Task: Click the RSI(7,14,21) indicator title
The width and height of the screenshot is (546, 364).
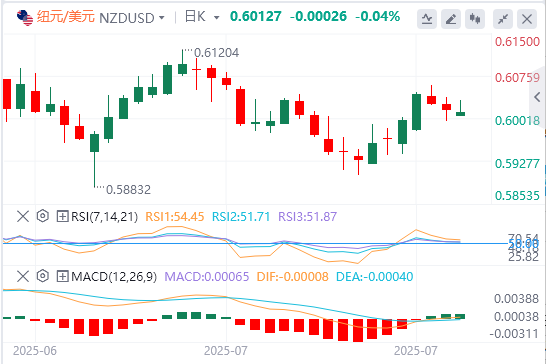Action: (x=104, y=217)
